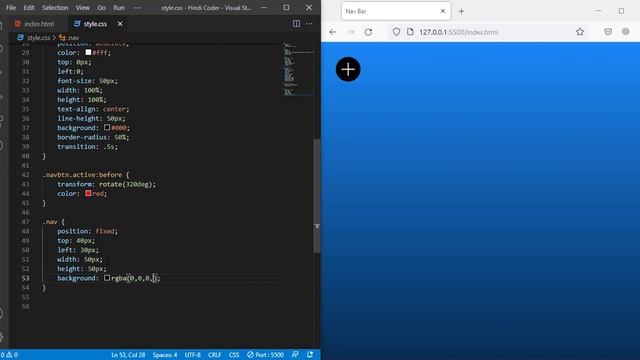Viewport: 640px width, 360px height.
Task: Open the File menu in VS Code
Action: pyautogui.click(x=11, y=7)
